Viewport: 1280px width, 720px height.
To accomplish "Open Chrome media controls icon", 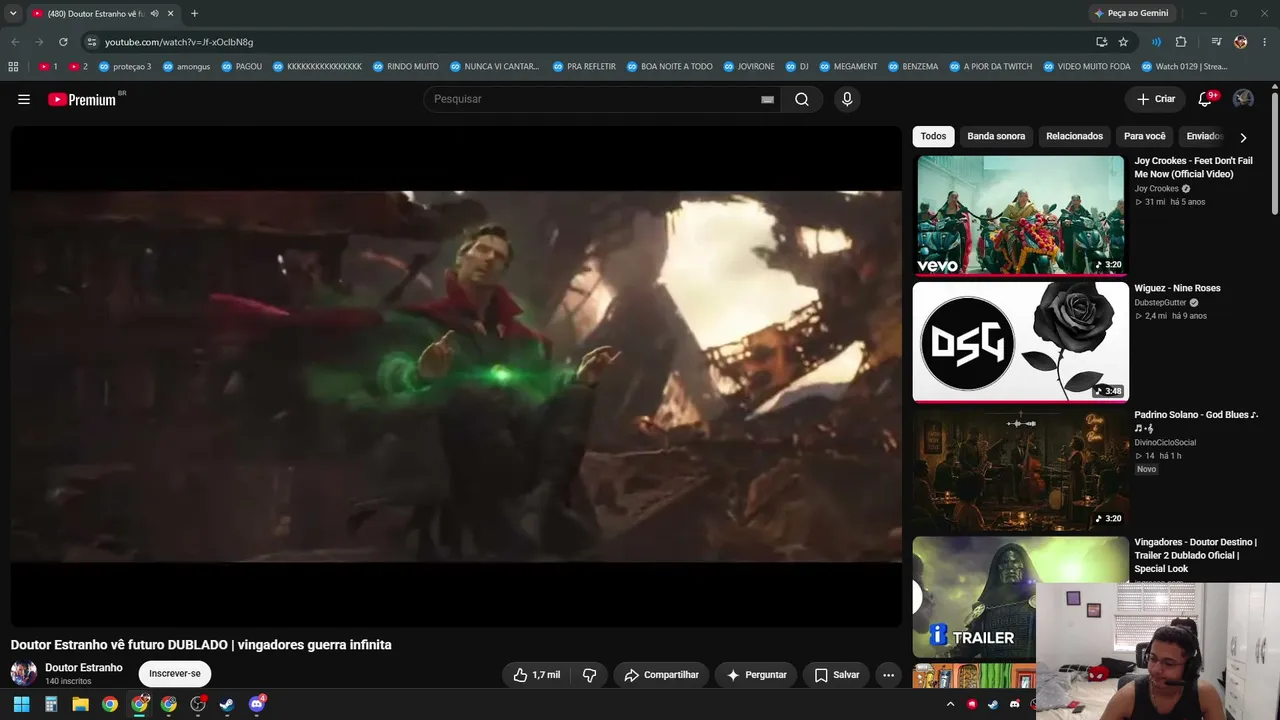I will [1216, 42].
